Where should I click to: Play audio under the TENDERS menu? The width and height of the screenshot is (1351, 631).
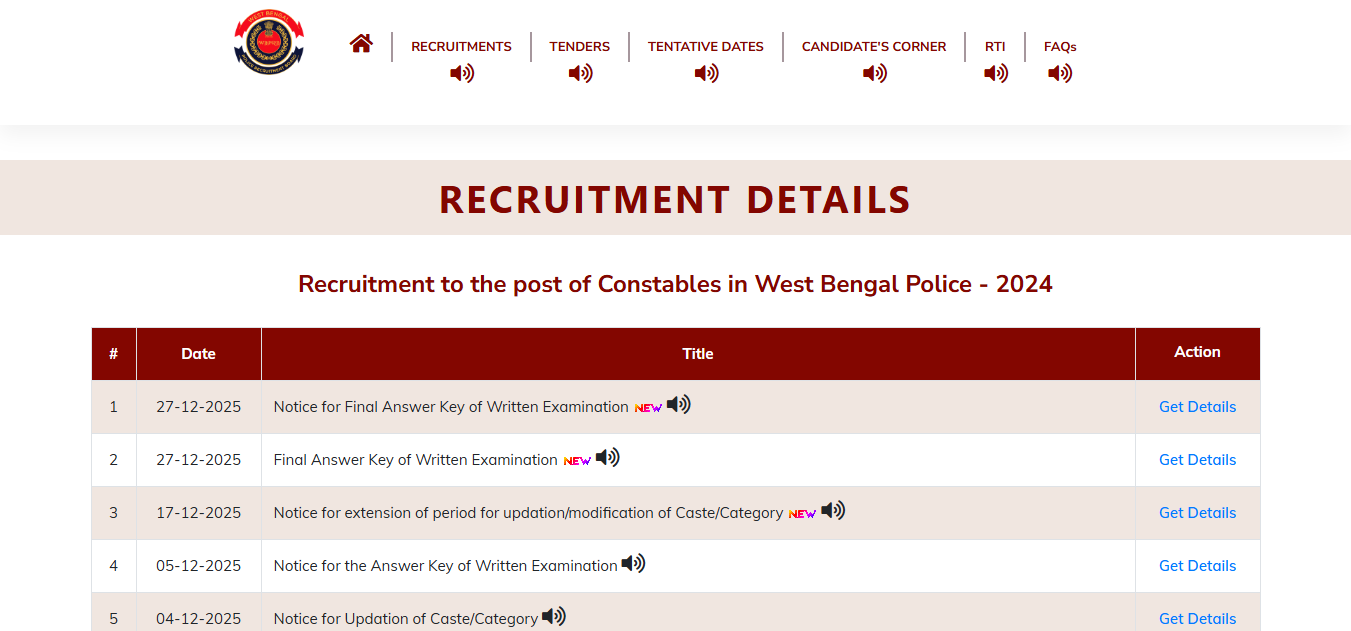(x=580, y=73)
